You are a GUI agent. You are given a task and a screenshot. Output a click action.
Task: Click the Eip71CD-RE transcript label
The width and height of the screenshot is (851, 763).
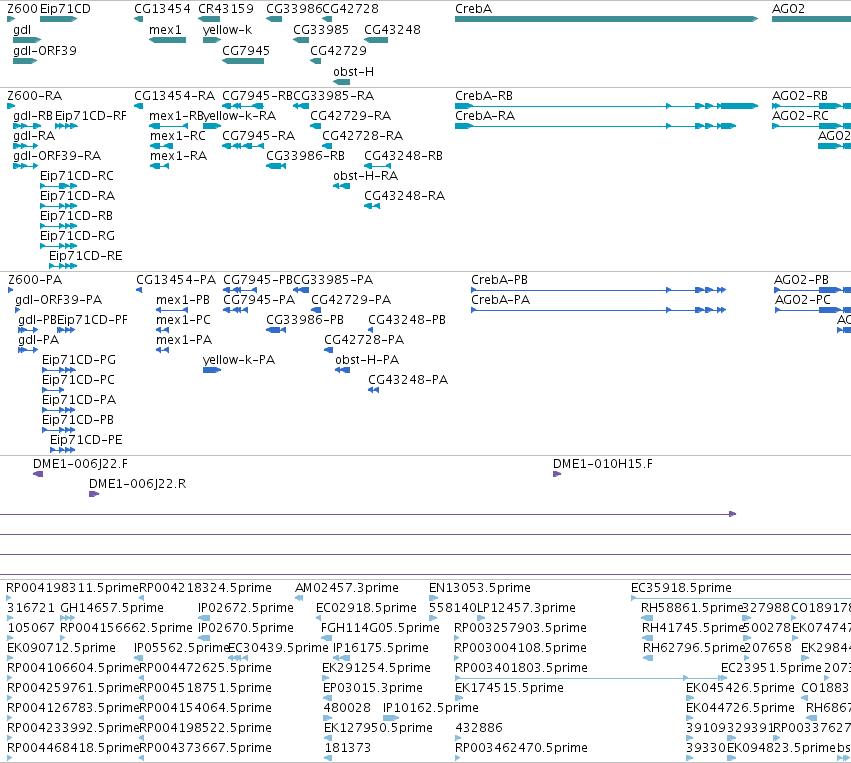(86, 256)
